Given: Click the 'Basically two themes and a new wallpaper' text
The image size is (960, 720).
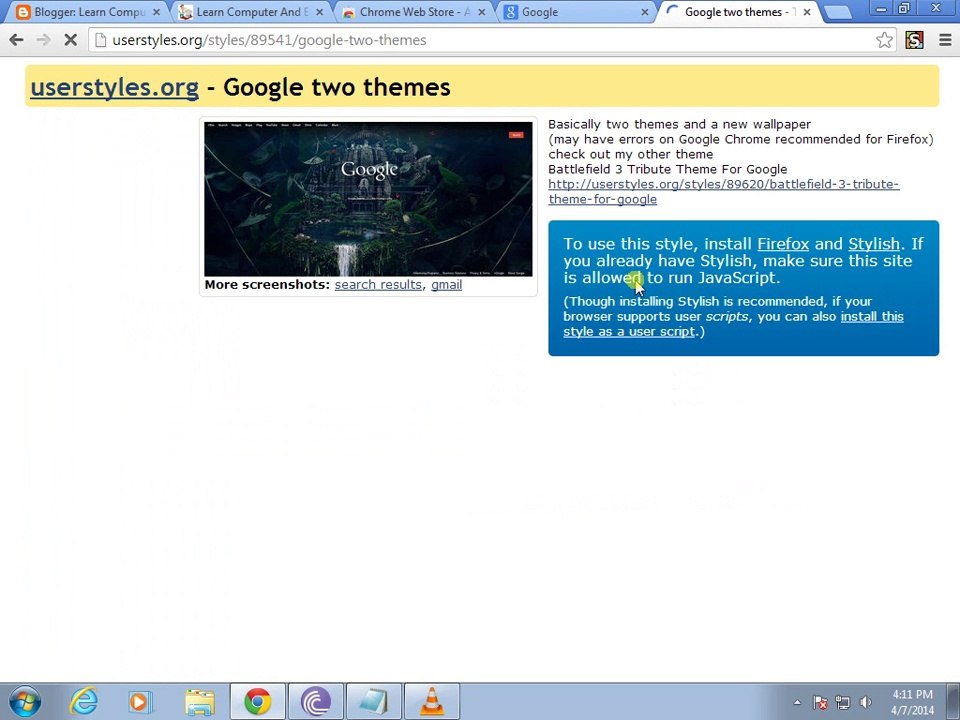Looking at the screenshot, I should [x=680, y=124].
